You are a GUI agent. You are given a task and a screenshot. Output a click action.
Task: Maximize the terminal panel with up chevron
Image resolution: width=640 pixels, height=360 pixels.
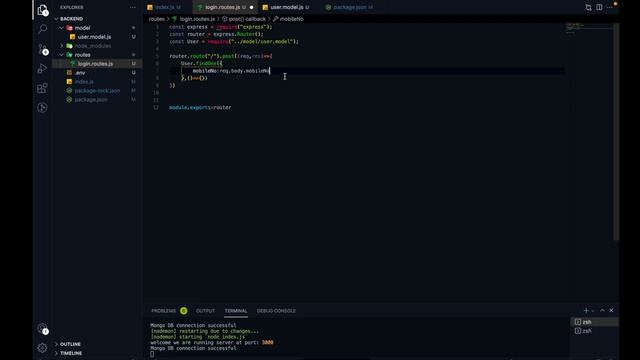[x=602, y=311]
